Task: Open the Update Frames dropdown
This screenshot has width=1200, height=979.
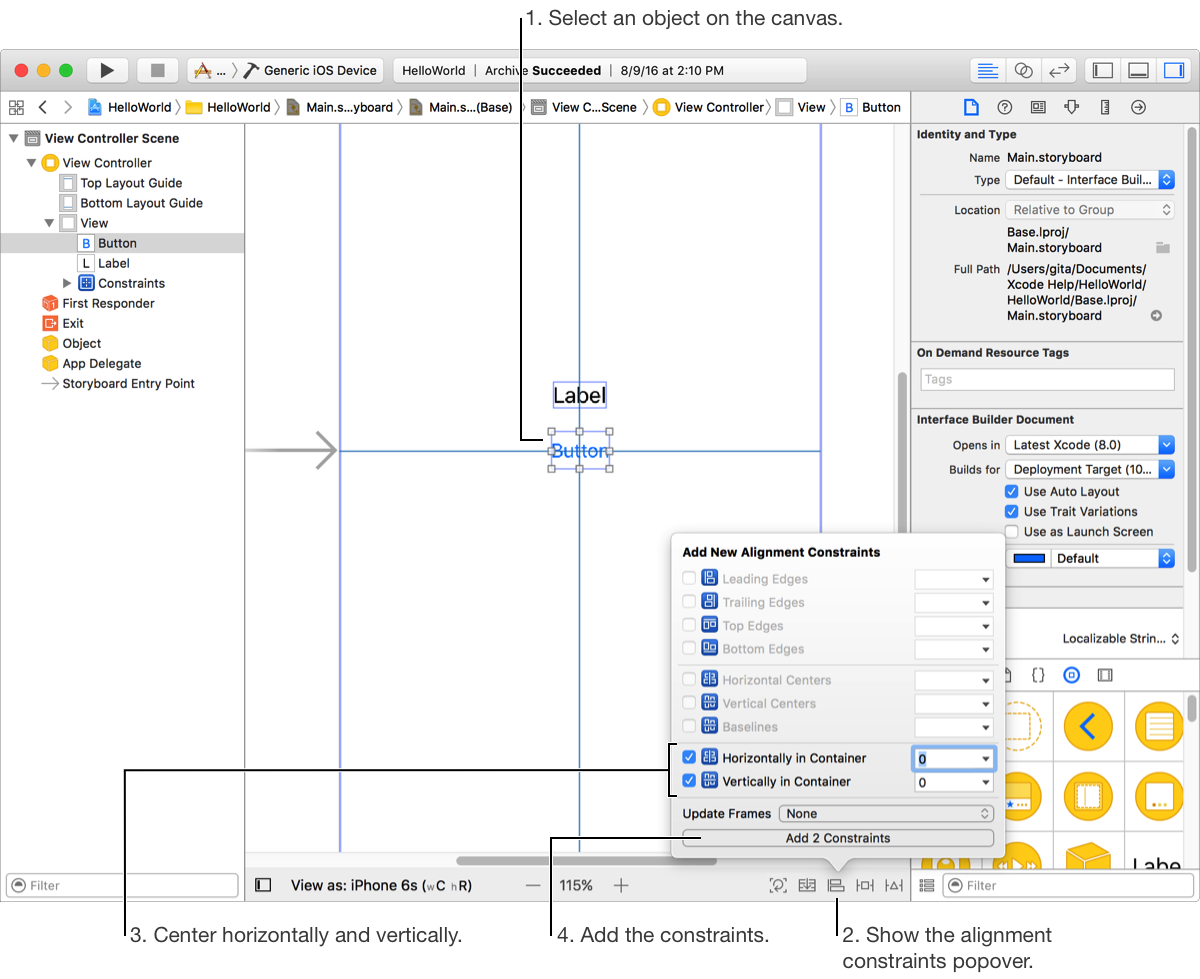Action: pos(886,814)
